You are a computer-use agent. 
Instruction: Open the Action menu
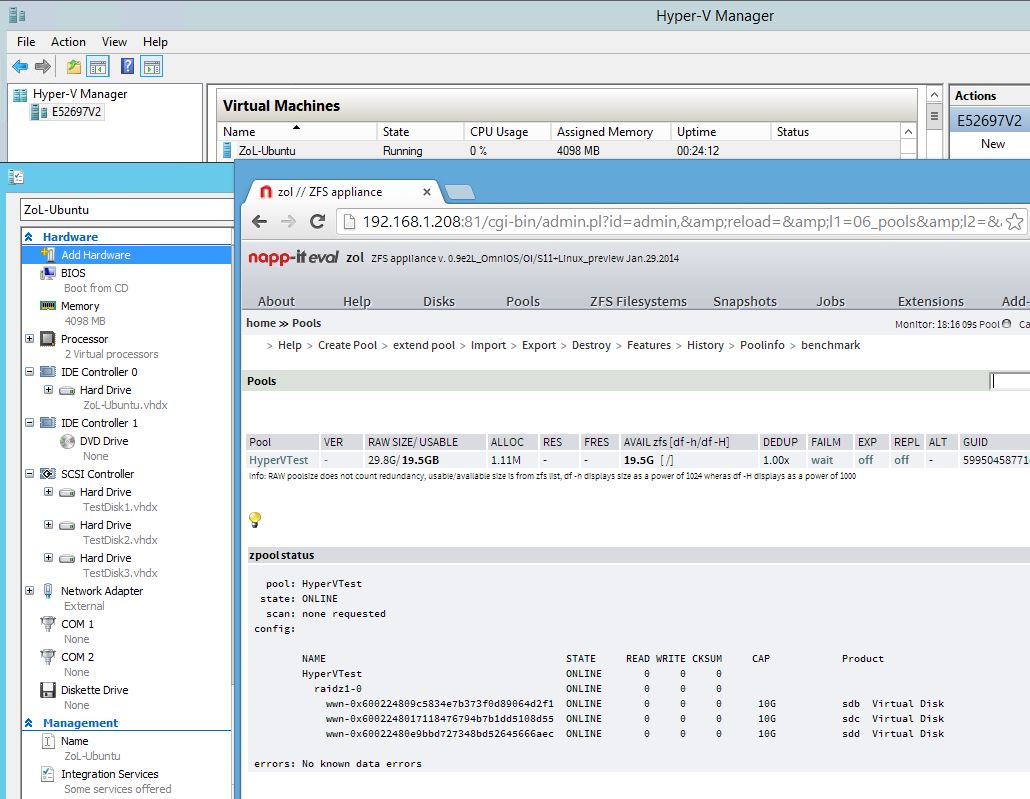(x=68, y=42)
